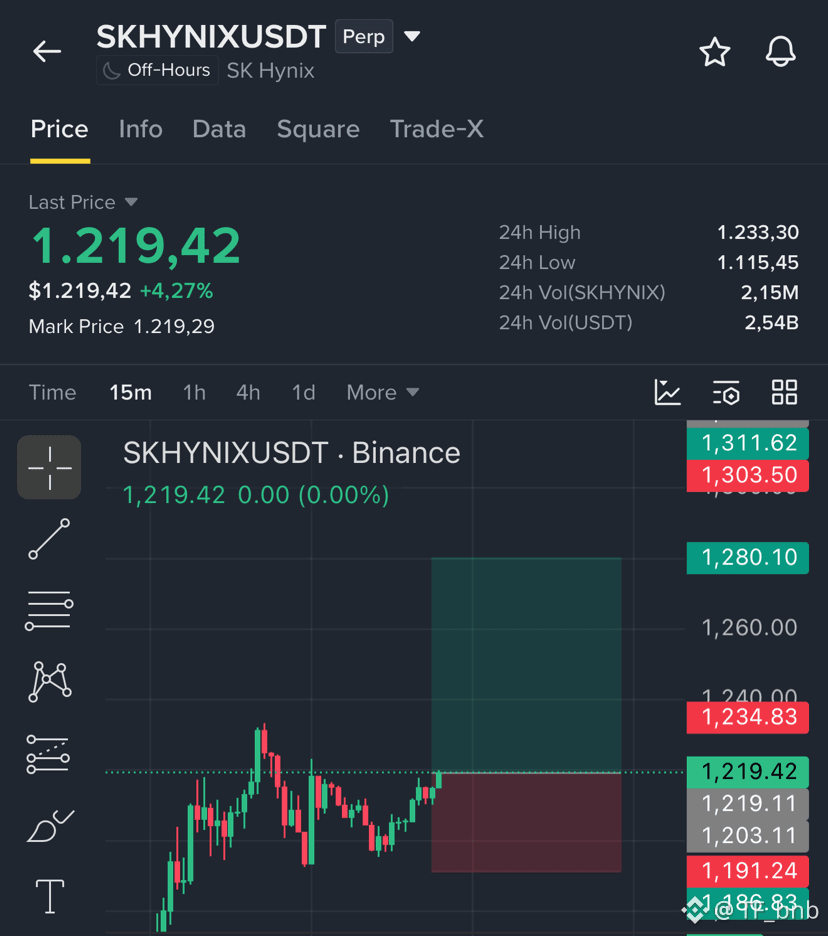The image size is (828, 936).
Task: Open the Square tab
Action: (318, 130)
